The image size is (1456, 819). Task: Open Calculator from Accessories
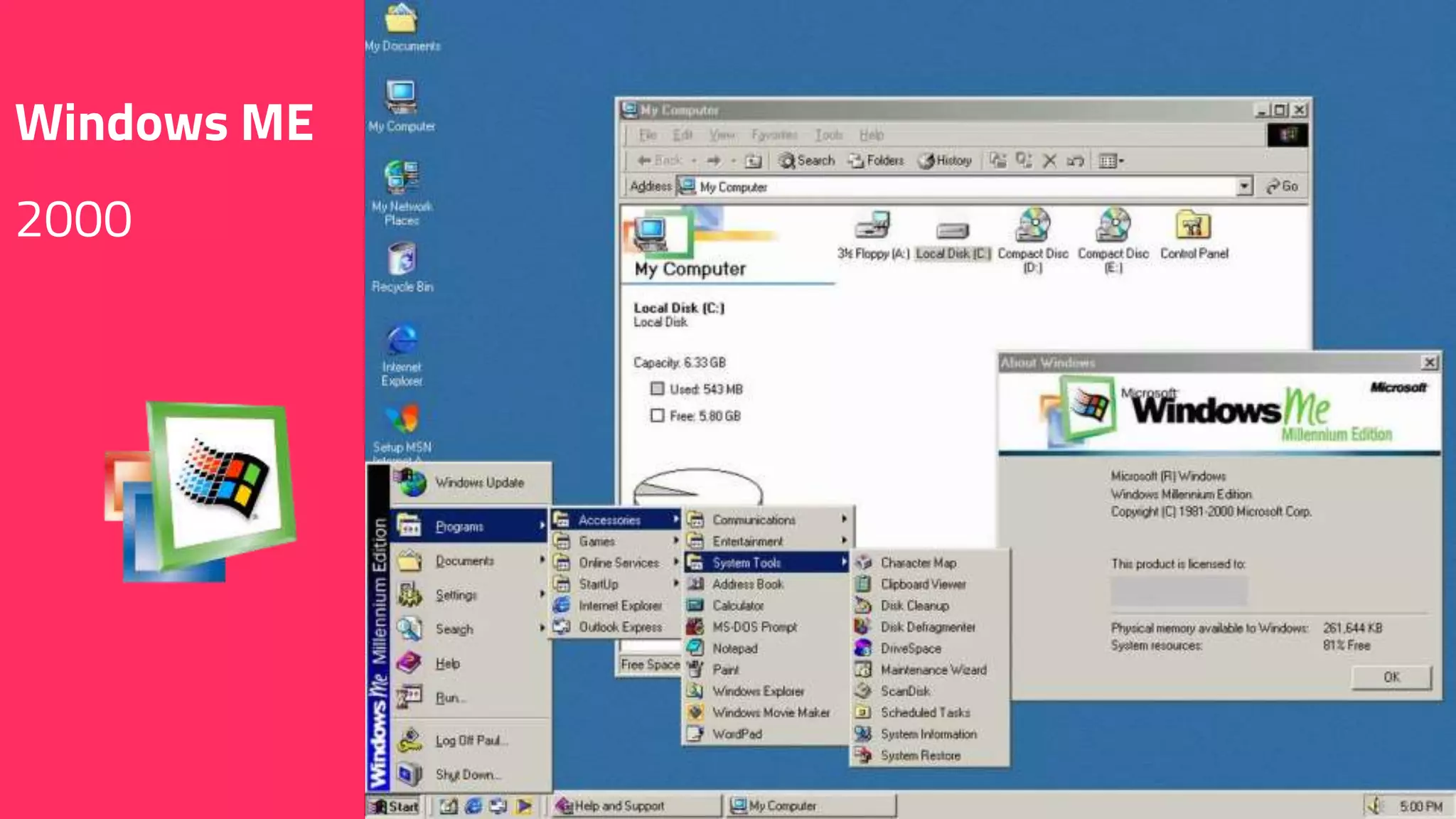coord(766,606)
